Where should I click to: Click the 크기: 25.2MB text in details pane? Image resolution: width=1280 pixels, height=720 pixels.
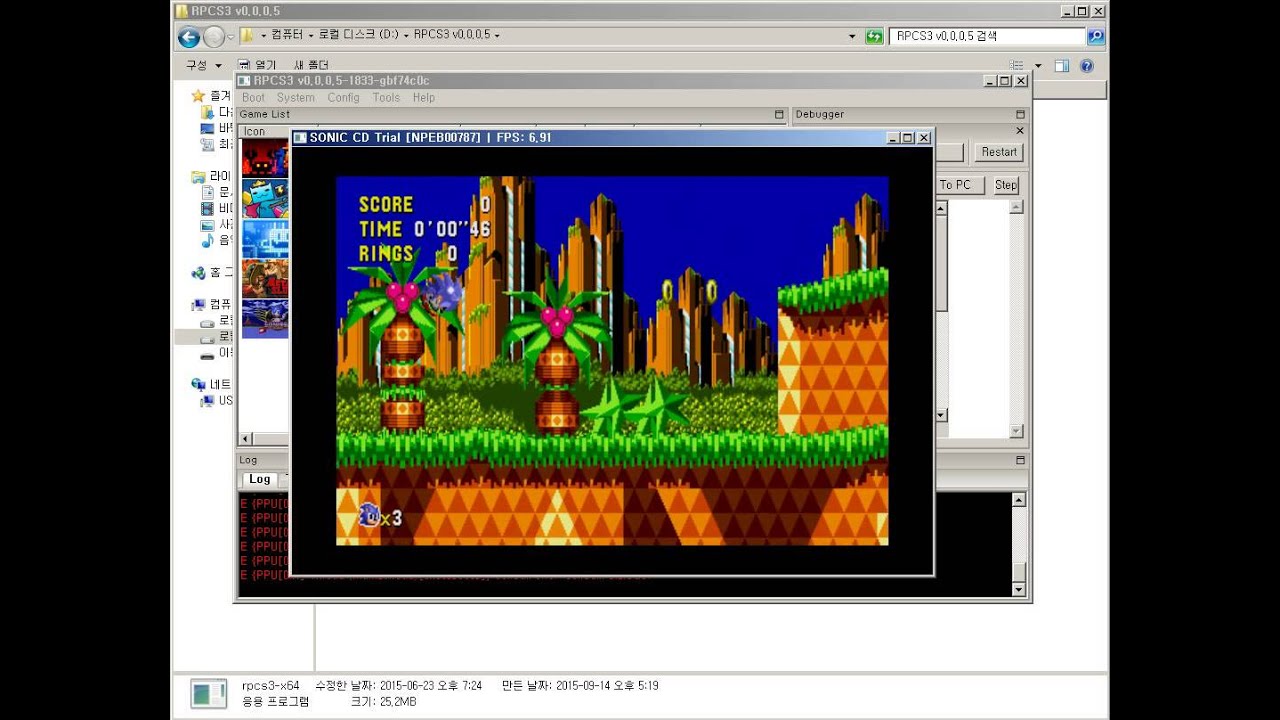383,702
